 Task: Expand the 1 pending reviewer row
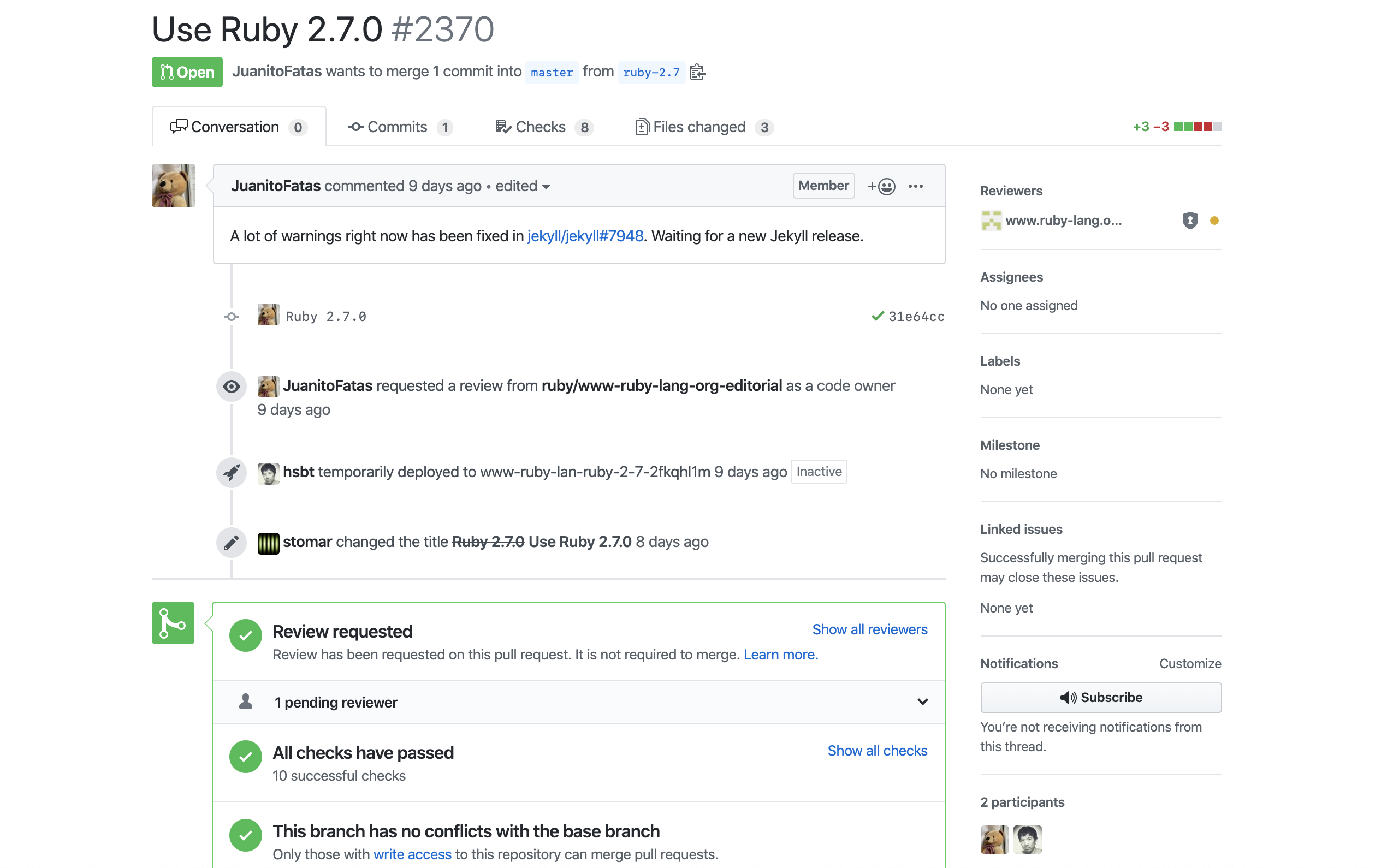(x=579, y=702)
